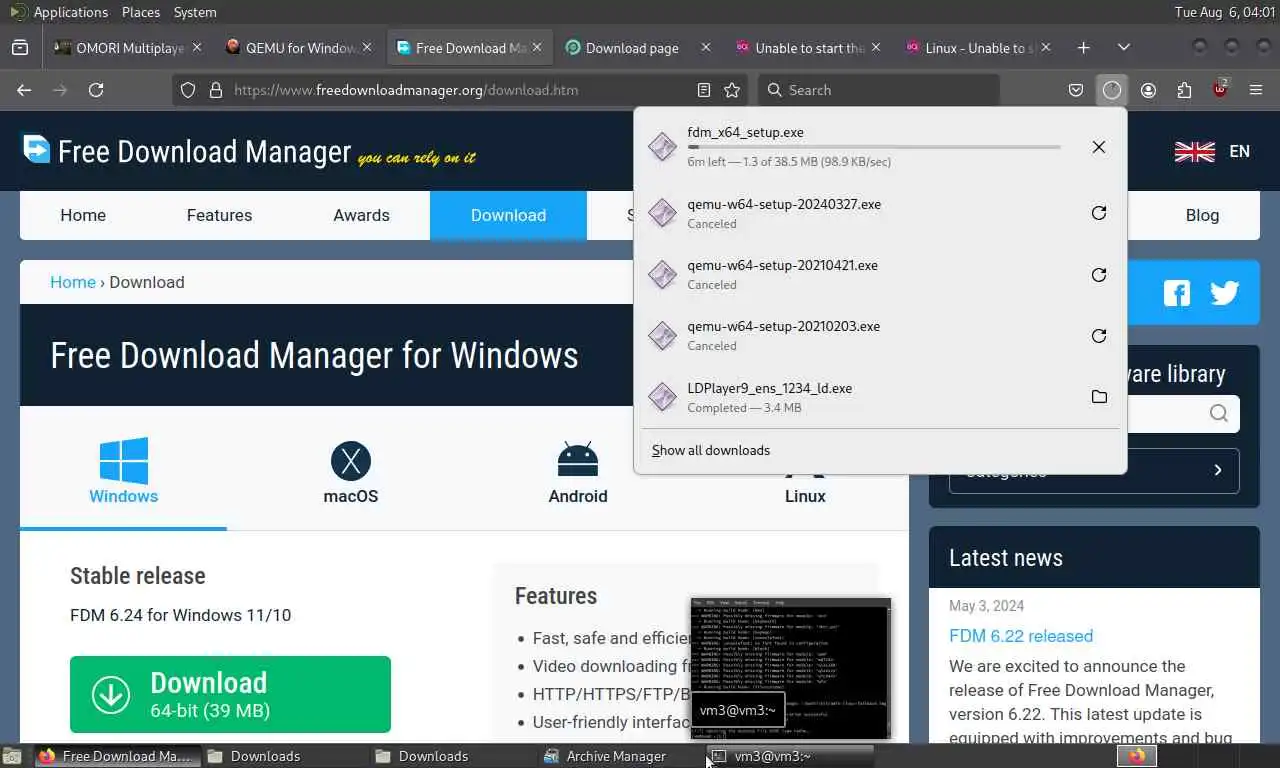Go back to the previous page

[x=24, y=90]
